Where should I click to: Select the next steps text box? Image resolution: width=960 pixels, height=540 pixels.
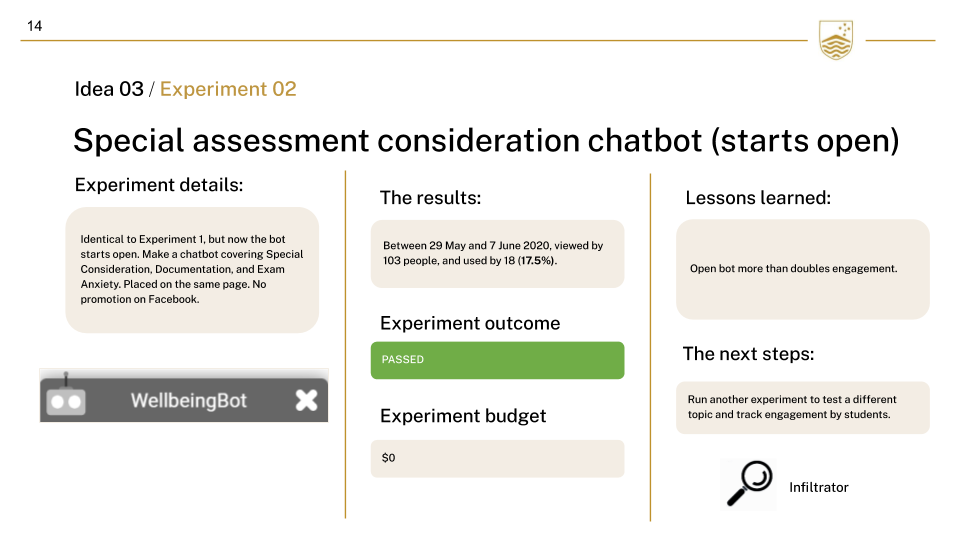pyautogui.click(x=803, y=407)
